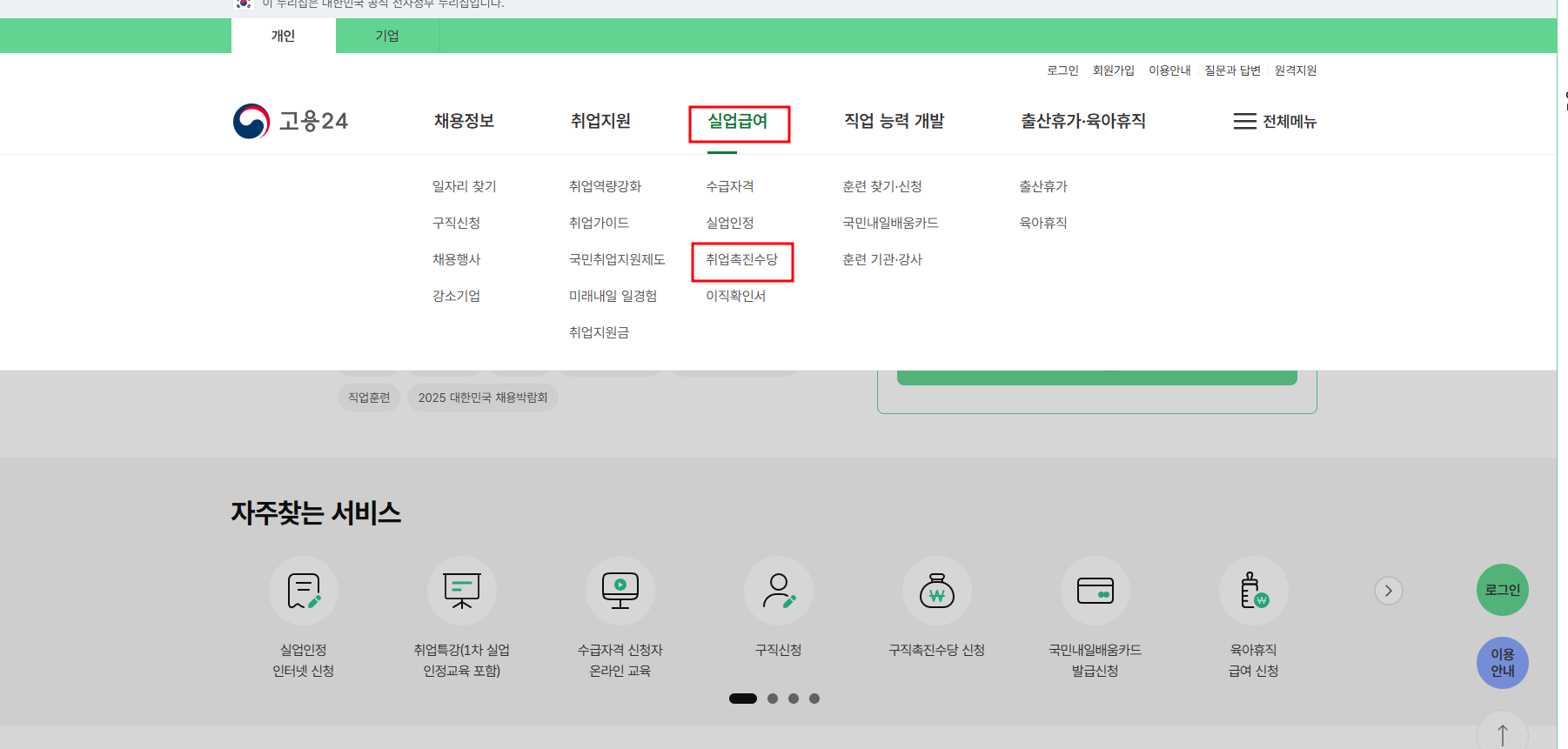This screenshot has width=1568, height=749.
Task: Select 취업촉진수당 in the submenu
Action: tap(742, 259)
